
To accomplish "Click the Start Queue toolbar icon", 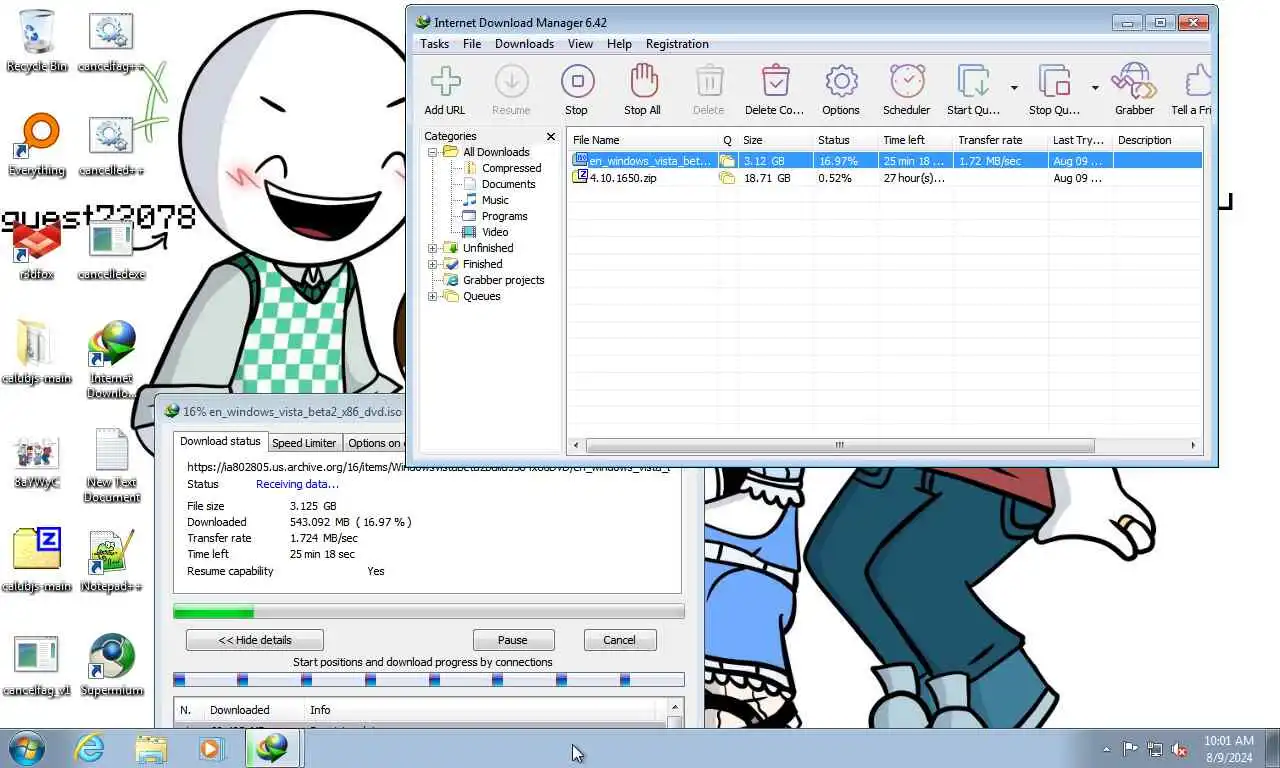I will (973, 82).
